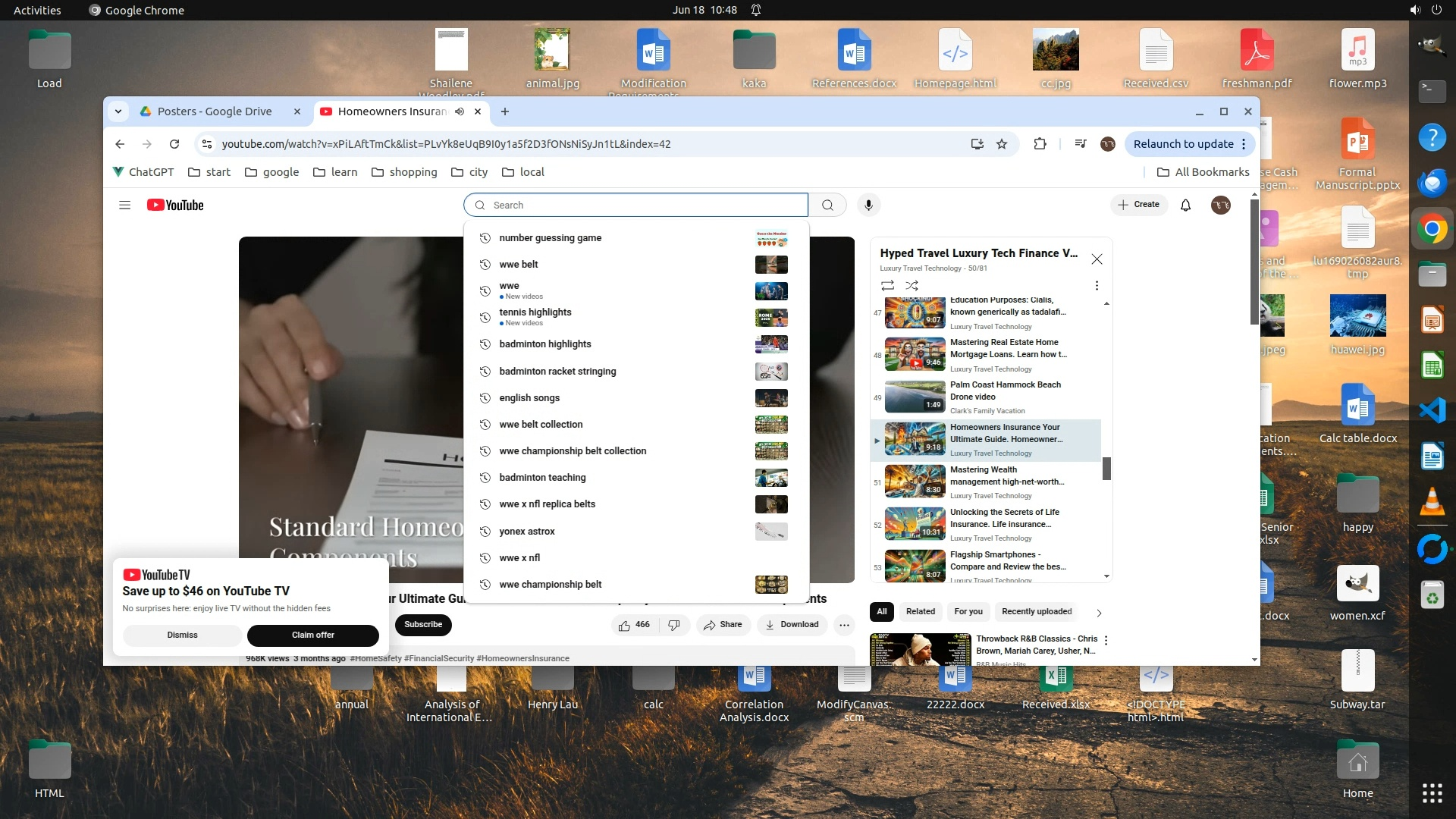The width and height of the screenshot is (1456, 819).
Task: Click the YouTube voice search microphone
Action: tap(868, 205)
